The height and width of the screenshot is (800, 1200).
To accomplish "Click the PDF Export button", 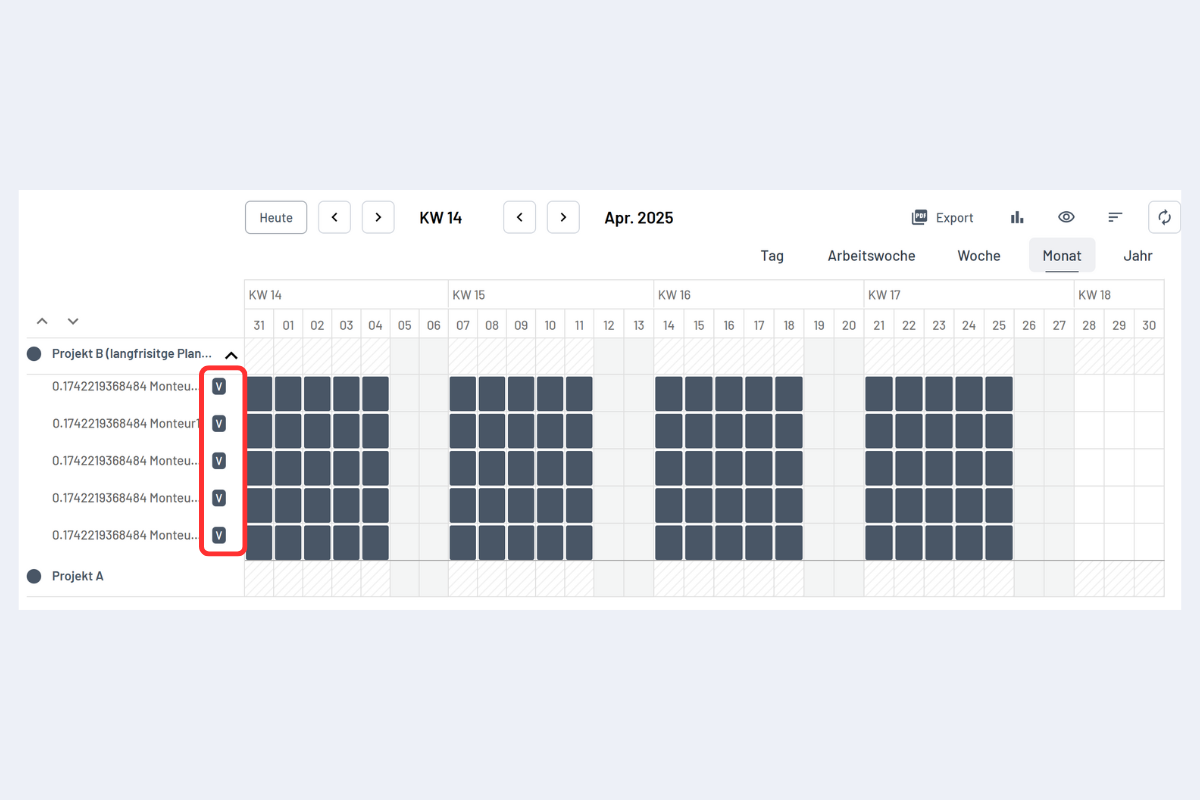I will tap(942, 217).
